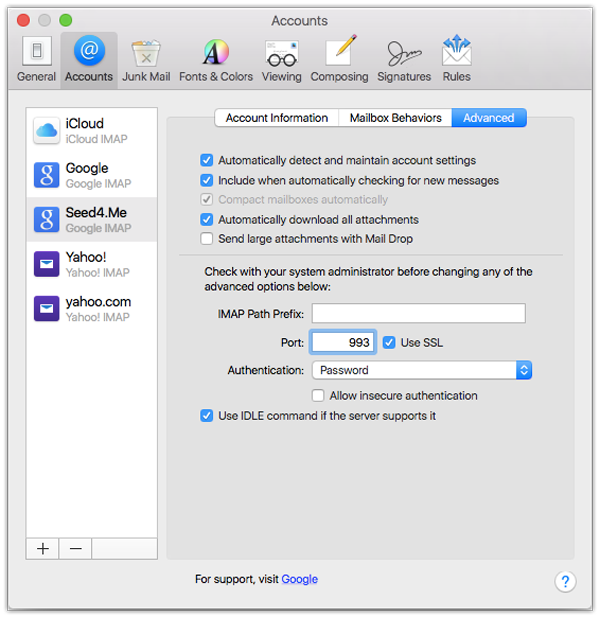Select the yahoo.com account icon

click(x=46, y=308)
